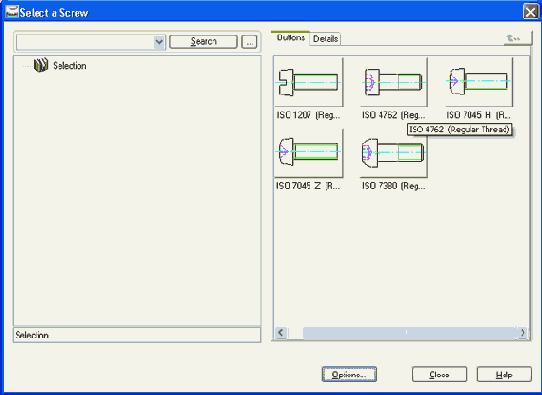Switch to the Details tab
Image resolution: width=542 pixels, height=395 pixels.
(x=325, y=39)
